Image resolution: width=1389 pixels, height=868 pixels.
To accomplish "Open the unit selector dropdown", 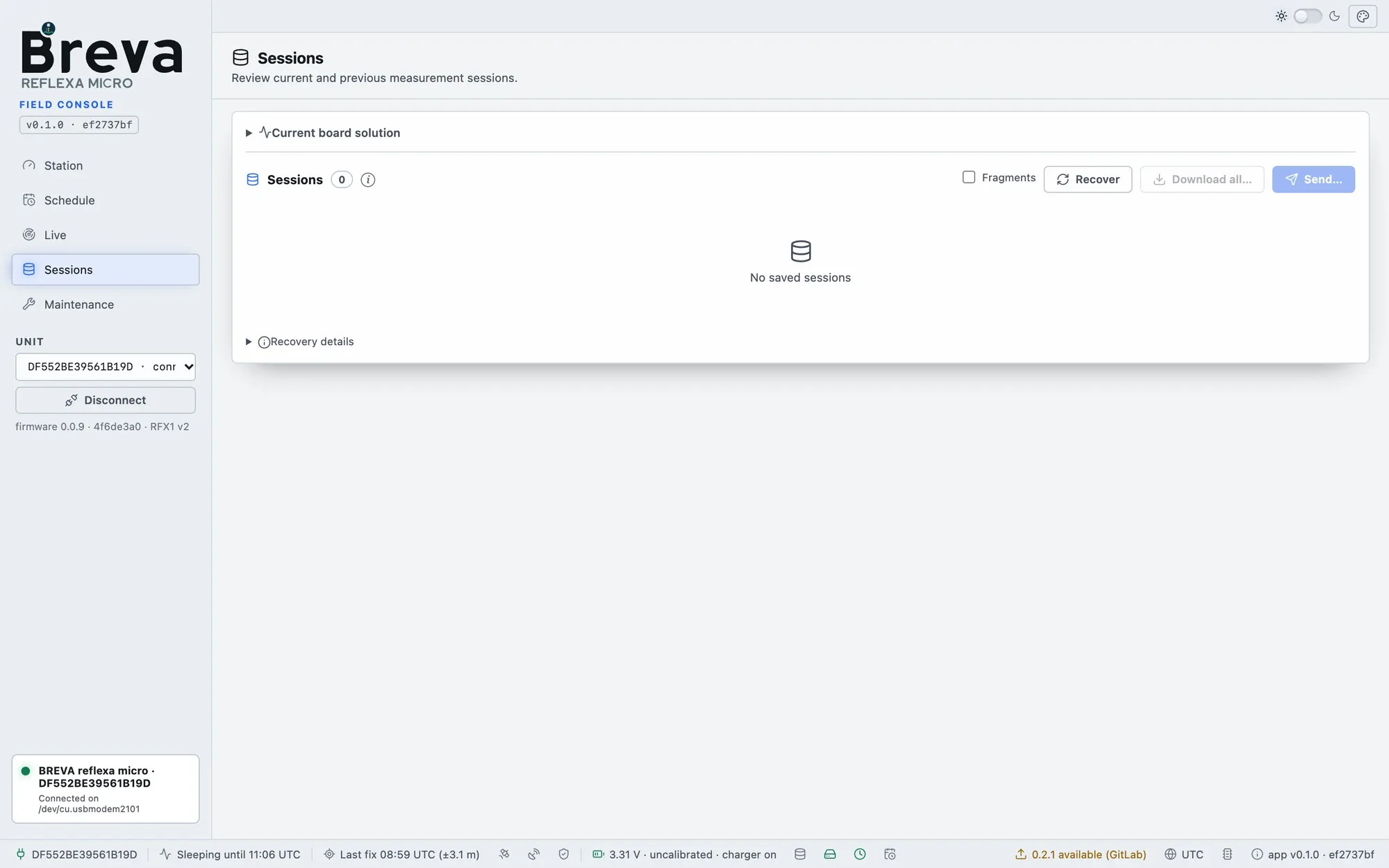I will point(106,367).
